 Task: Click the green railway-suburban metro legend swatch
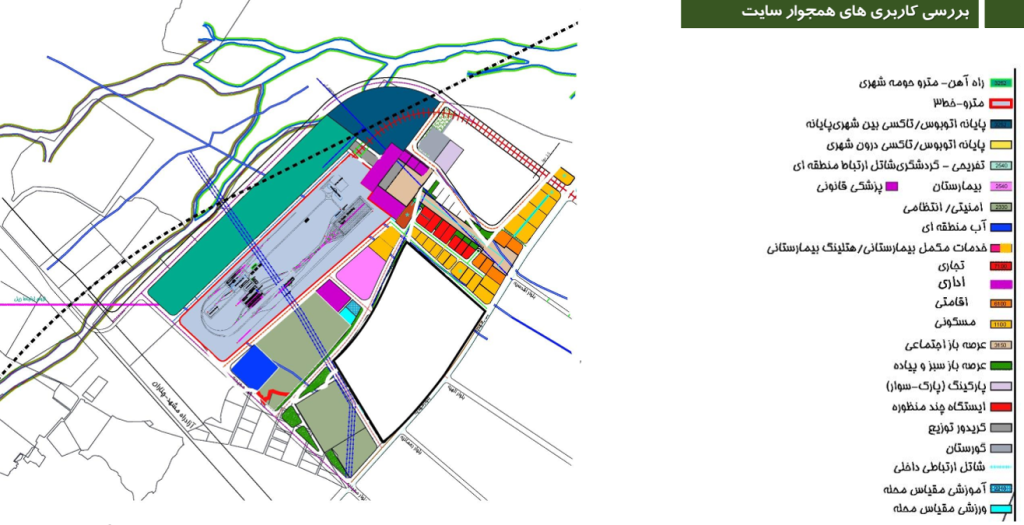click(x=1001, y=82)
